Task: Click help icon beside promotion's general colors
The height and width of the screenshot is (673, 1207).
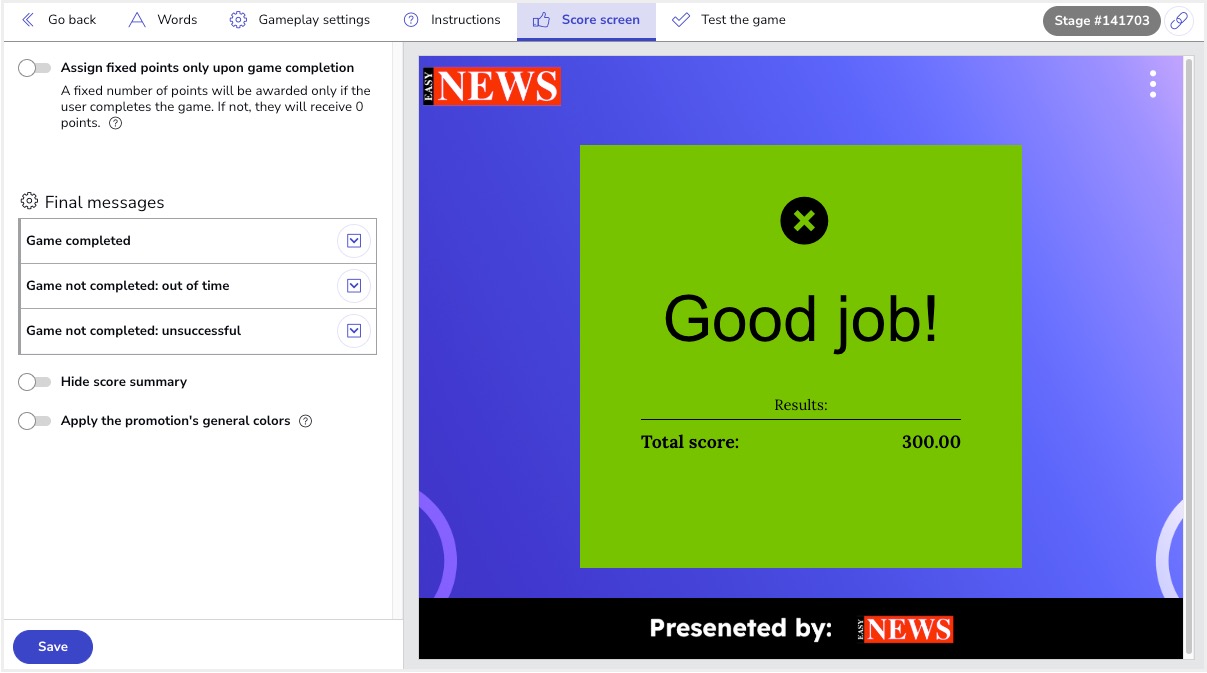Action: tap(306, 421)
